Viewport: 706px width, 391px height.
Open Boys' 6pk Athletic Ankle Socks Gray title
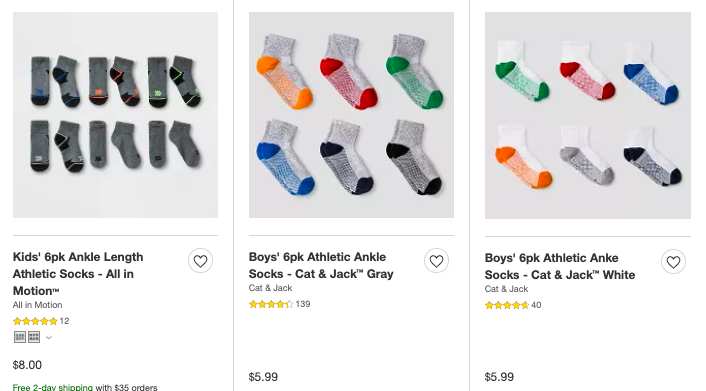321,265
